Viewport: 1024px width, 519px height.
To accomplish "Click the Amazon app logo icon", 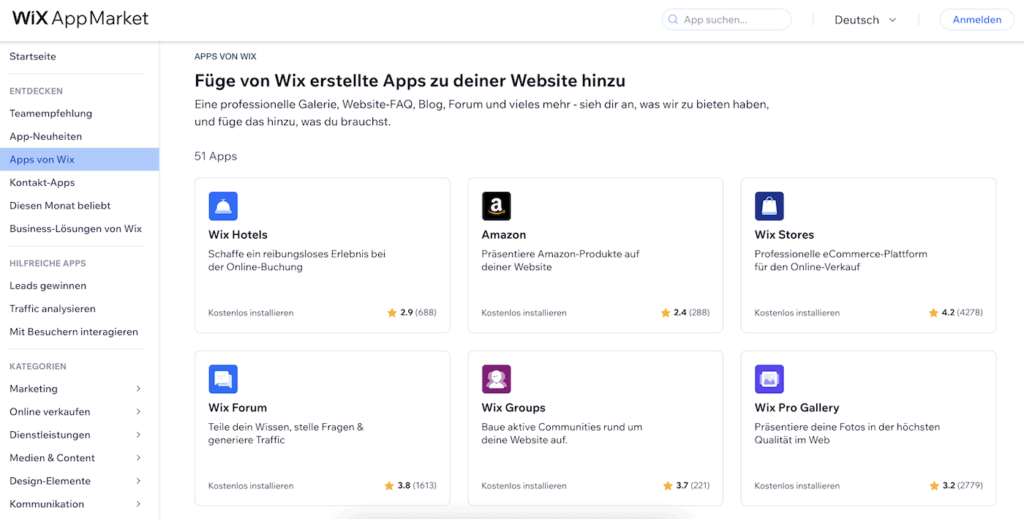I will 496,206.
